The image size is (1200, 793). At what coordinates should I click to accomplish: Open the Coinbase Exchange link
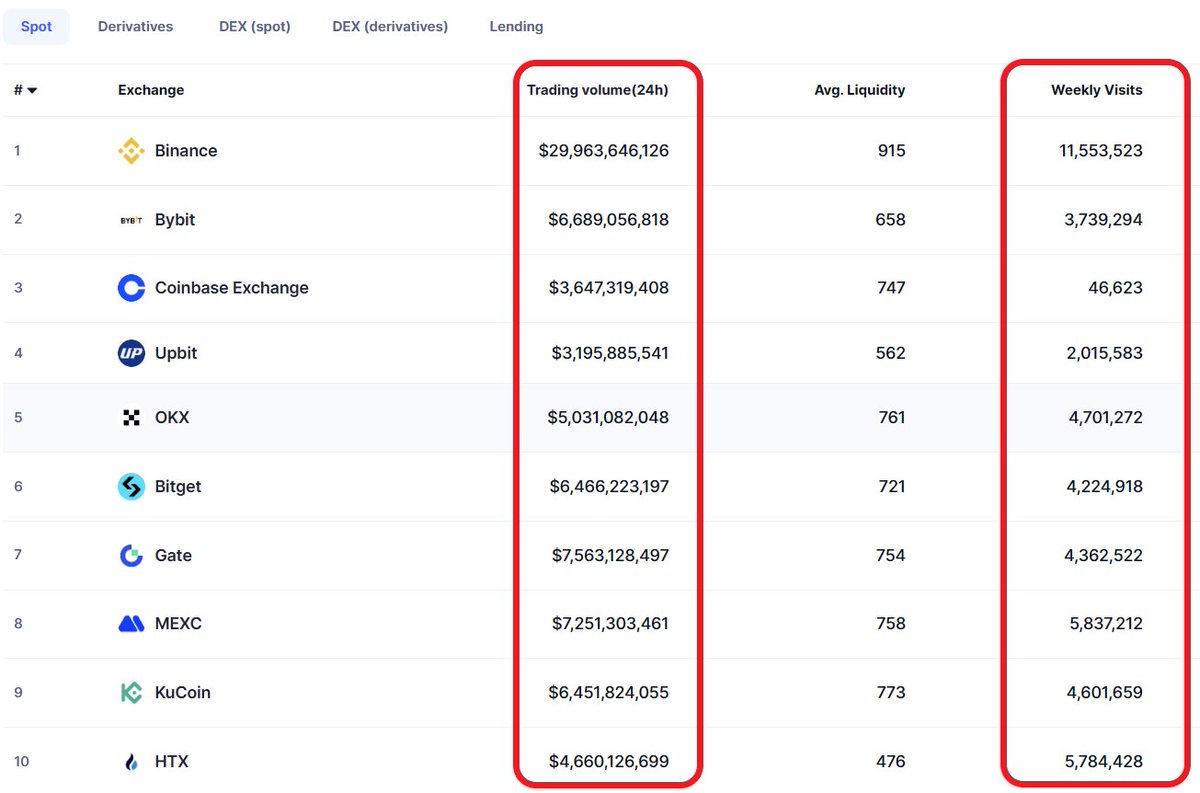tap(232, 288)
